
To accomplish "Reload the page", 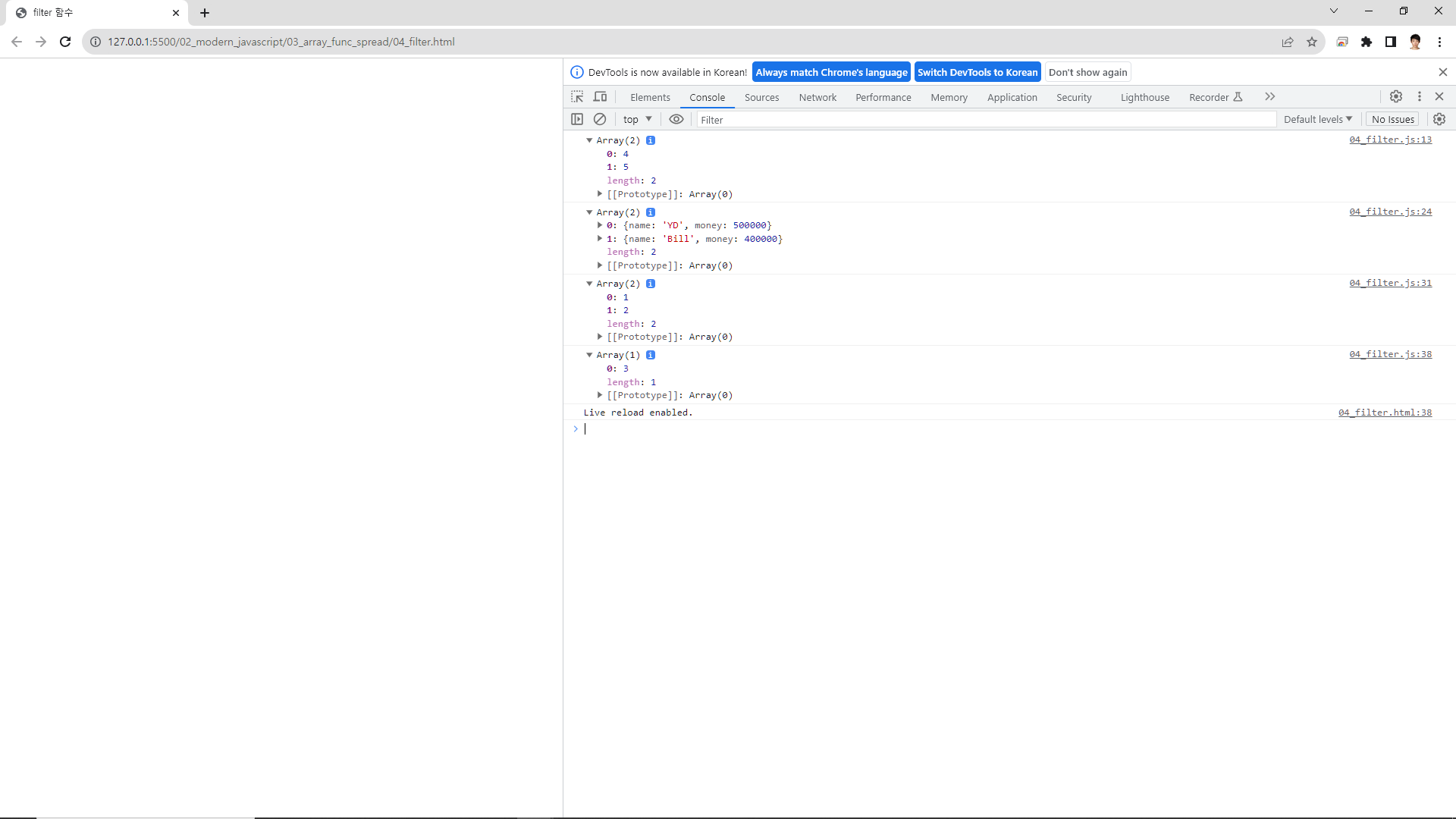I will coord(65,42).
